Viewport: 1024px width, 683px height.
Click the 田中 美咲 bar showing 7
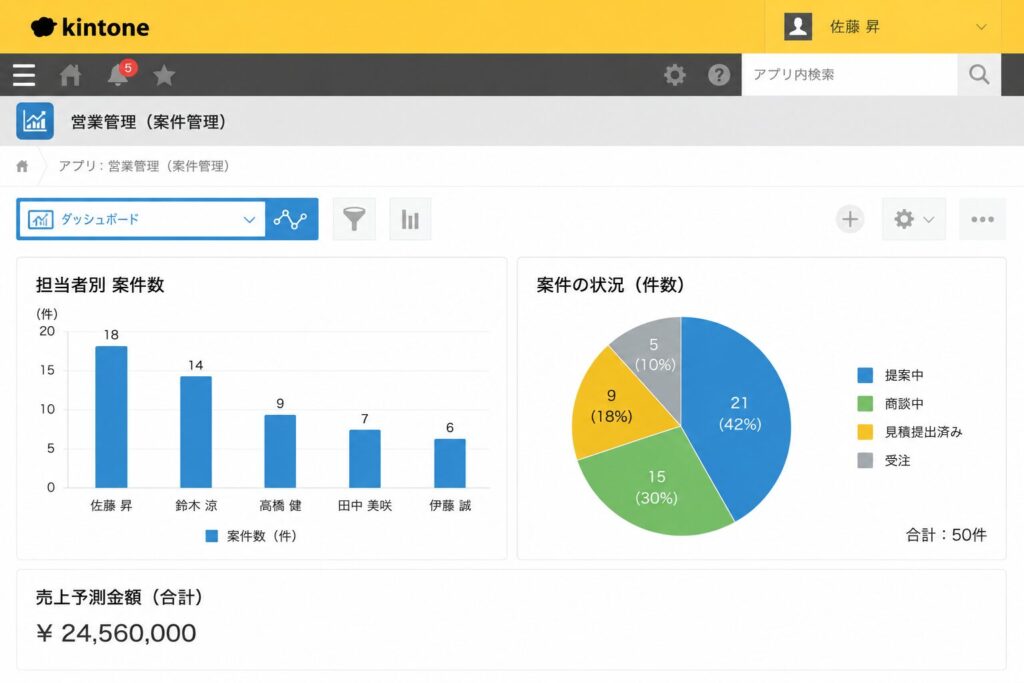tap(364, 458)
